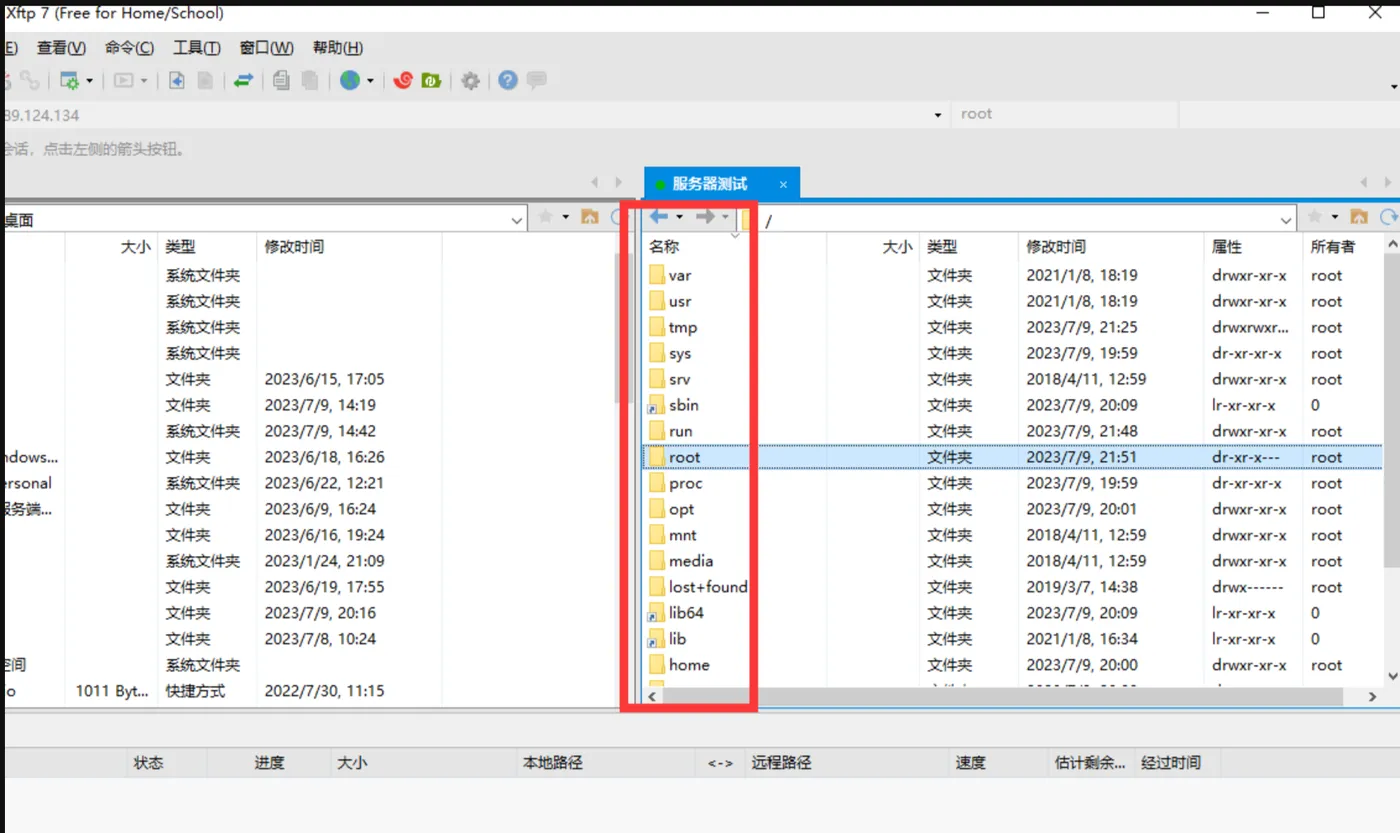
Task: Select the sbin link entry
Action: [x=684, y=405]
